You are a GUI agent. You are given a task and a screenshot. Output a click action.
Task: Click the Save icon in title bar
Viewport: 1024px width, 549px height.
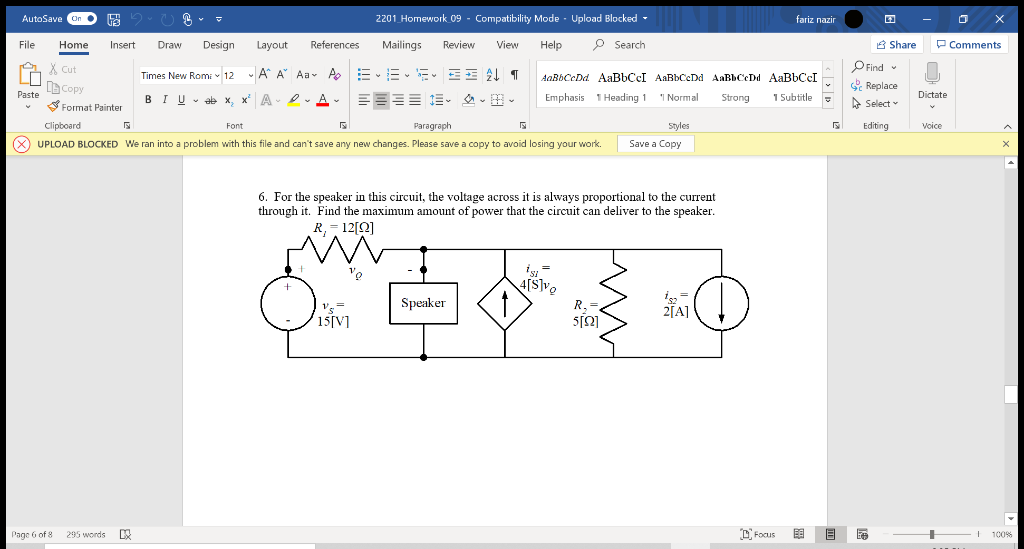pyautogui.click(x=114, y=20)
